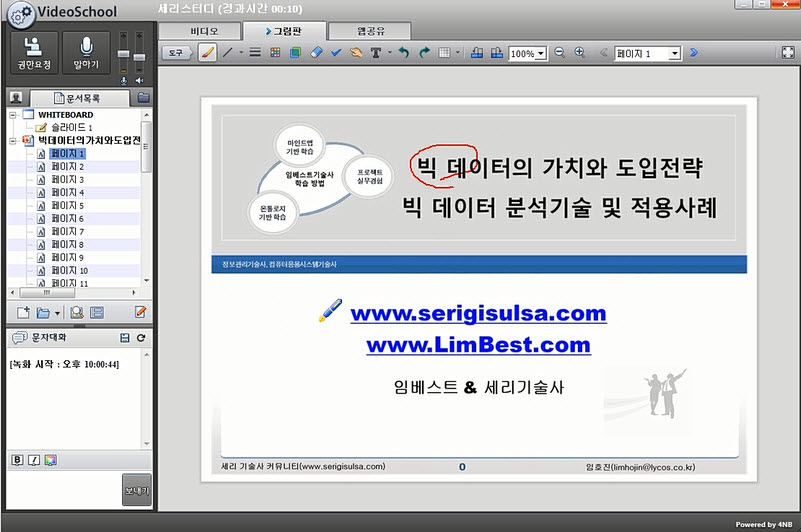Select 페이지 8 in document tree
Viewport: 801px width, 532px height.
click(67, 244)
